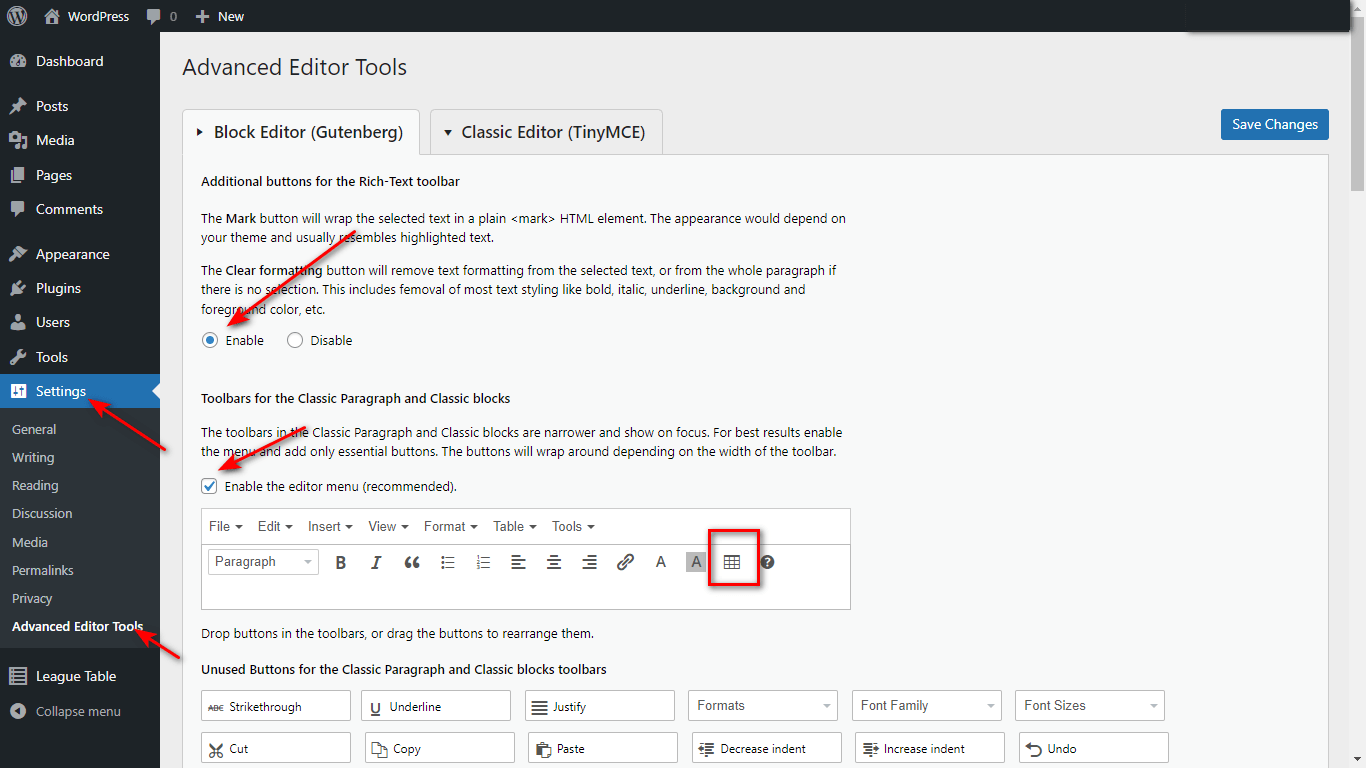This screenshot has width=1366, height=768.
Task: Open the Discussion settings link
Action: [42, 513]
